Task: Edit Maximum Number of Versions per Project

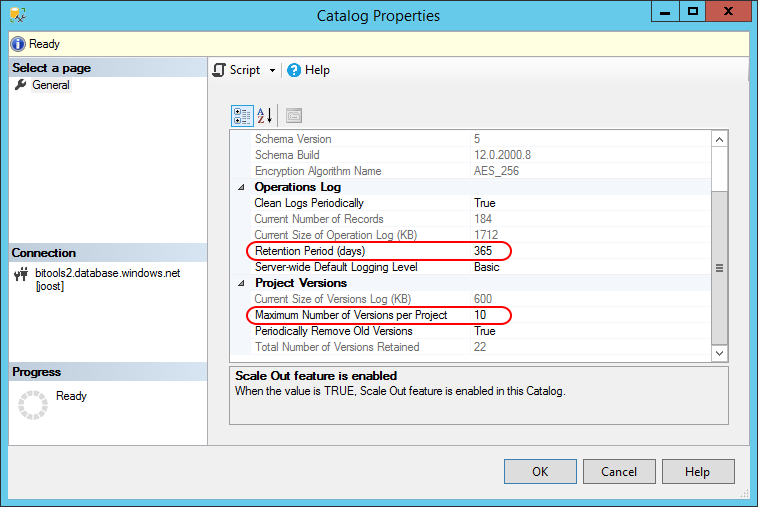Action: tap(590, 315)
